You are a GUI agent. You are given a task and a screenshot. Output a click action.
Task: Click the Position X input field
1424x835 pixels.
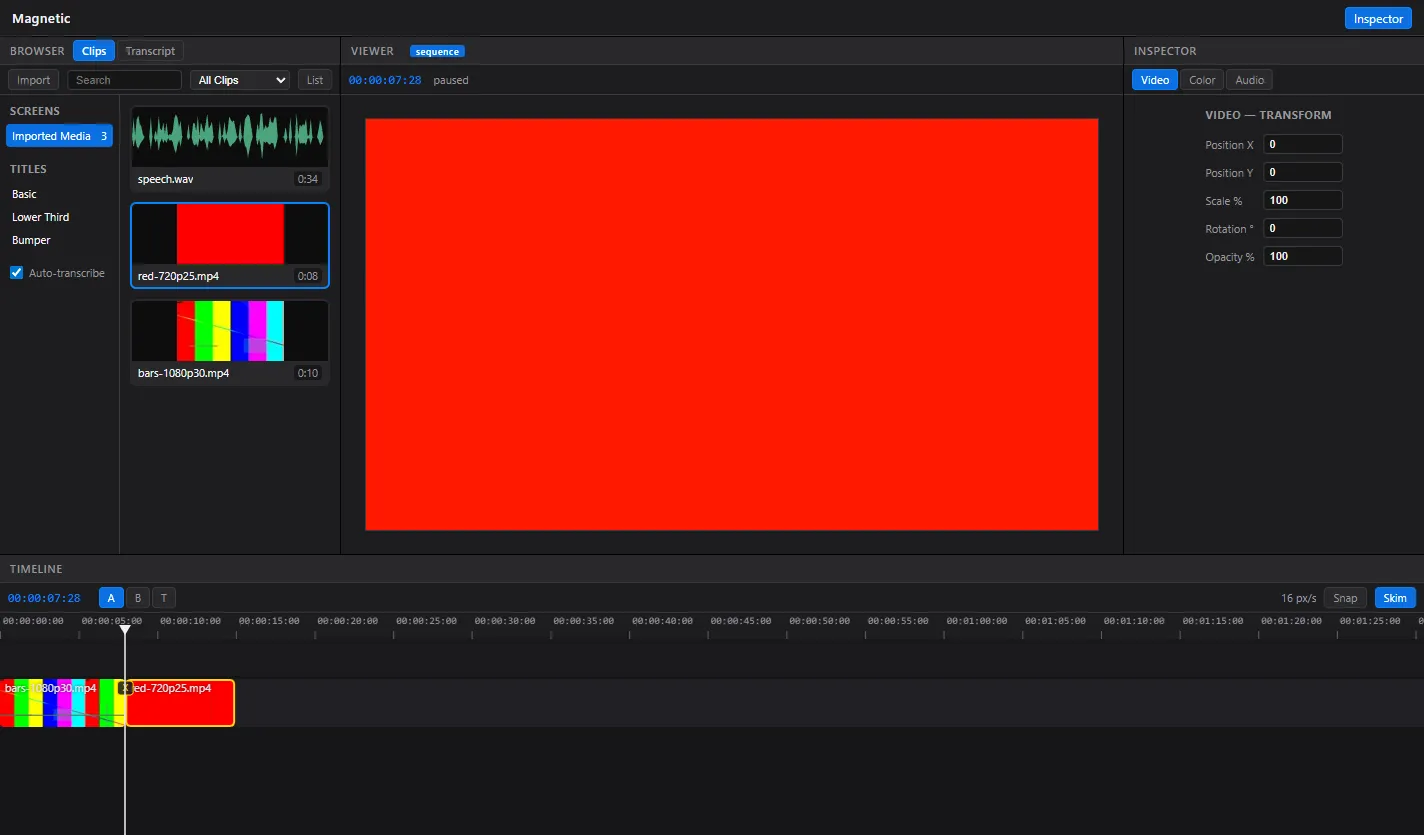pos(1303,144)
